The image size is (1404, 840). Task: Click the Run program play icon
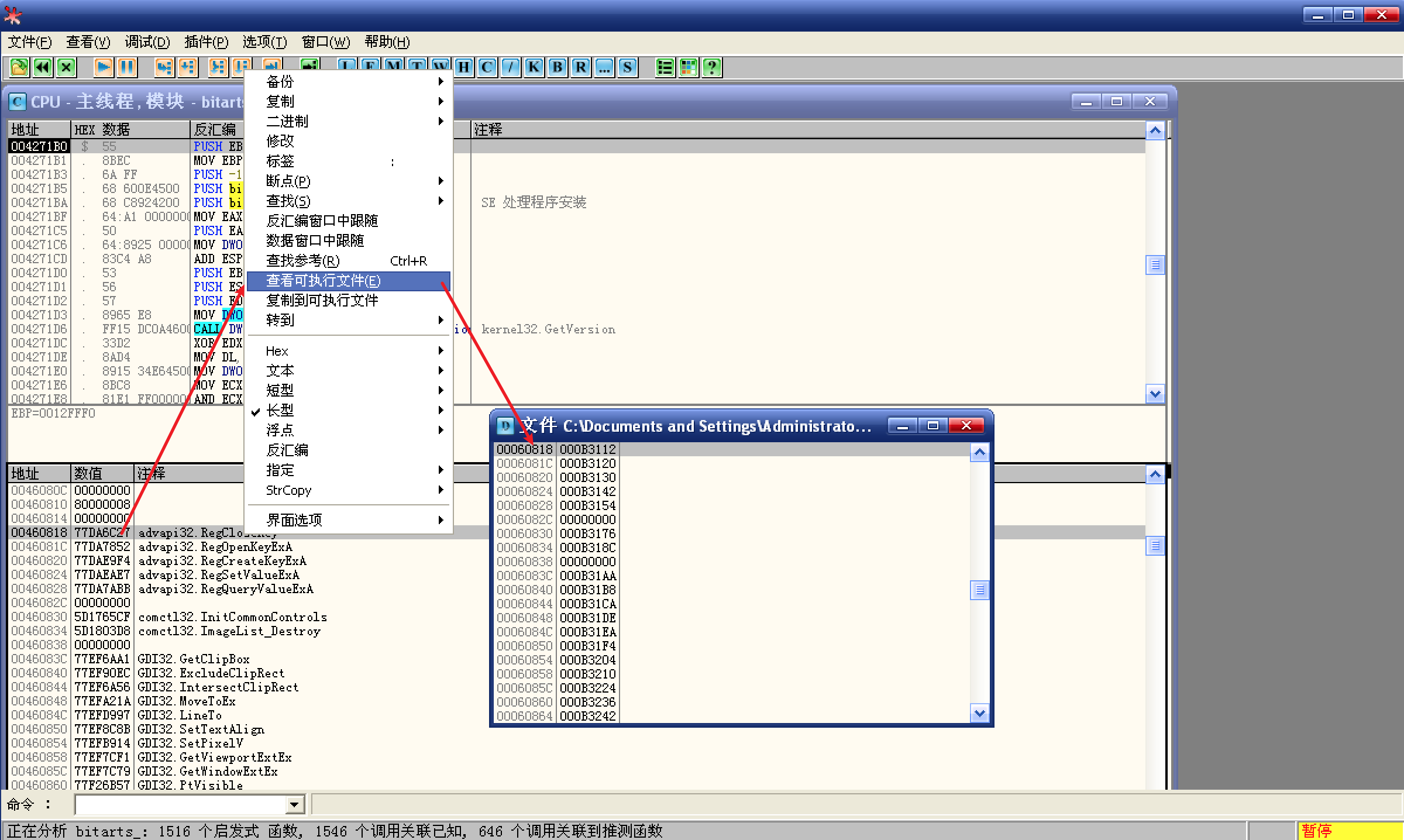[x=104, y=67]
